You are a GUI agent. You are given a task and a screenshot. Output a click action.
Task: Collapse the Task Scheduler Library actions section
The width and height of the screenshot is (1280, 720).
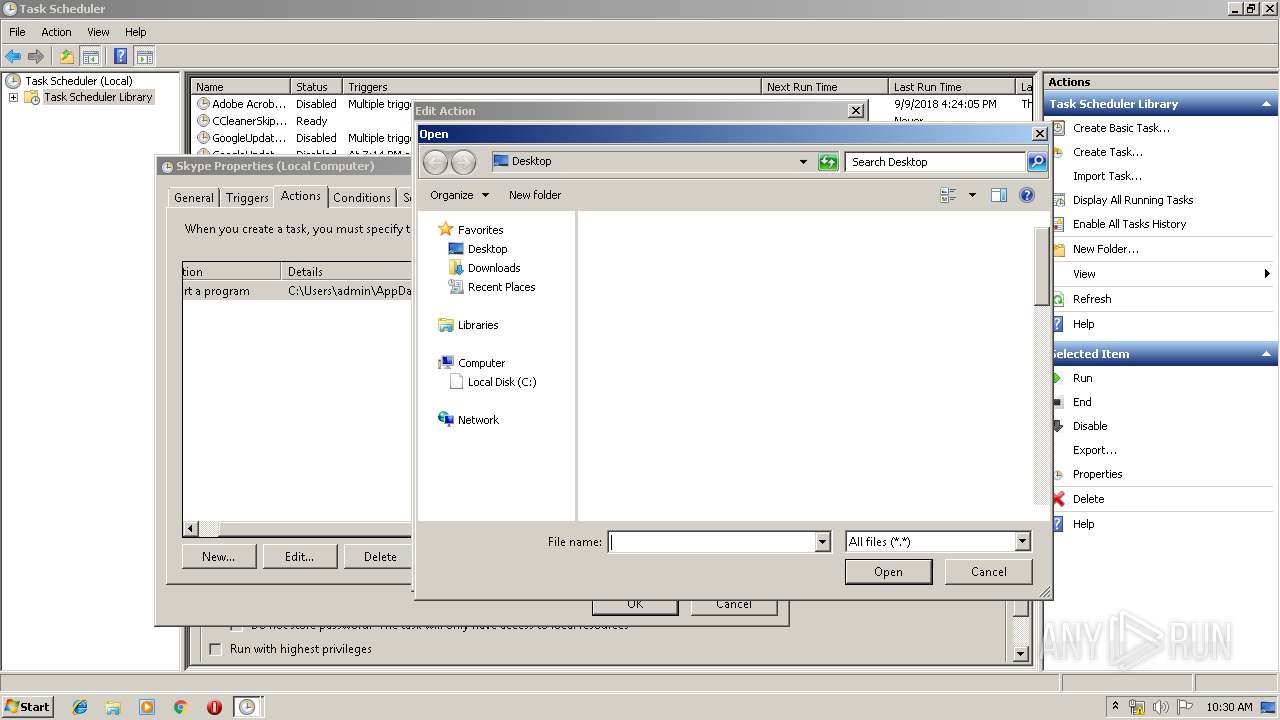[x=1267, y=104]
